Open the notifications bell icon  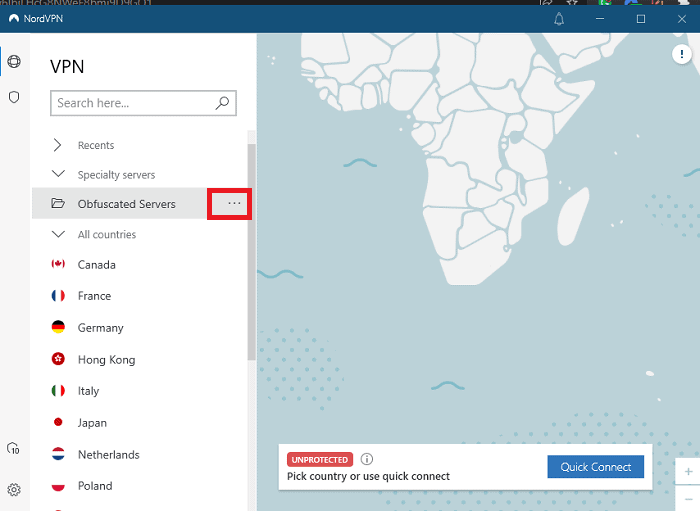coord(559,19)
